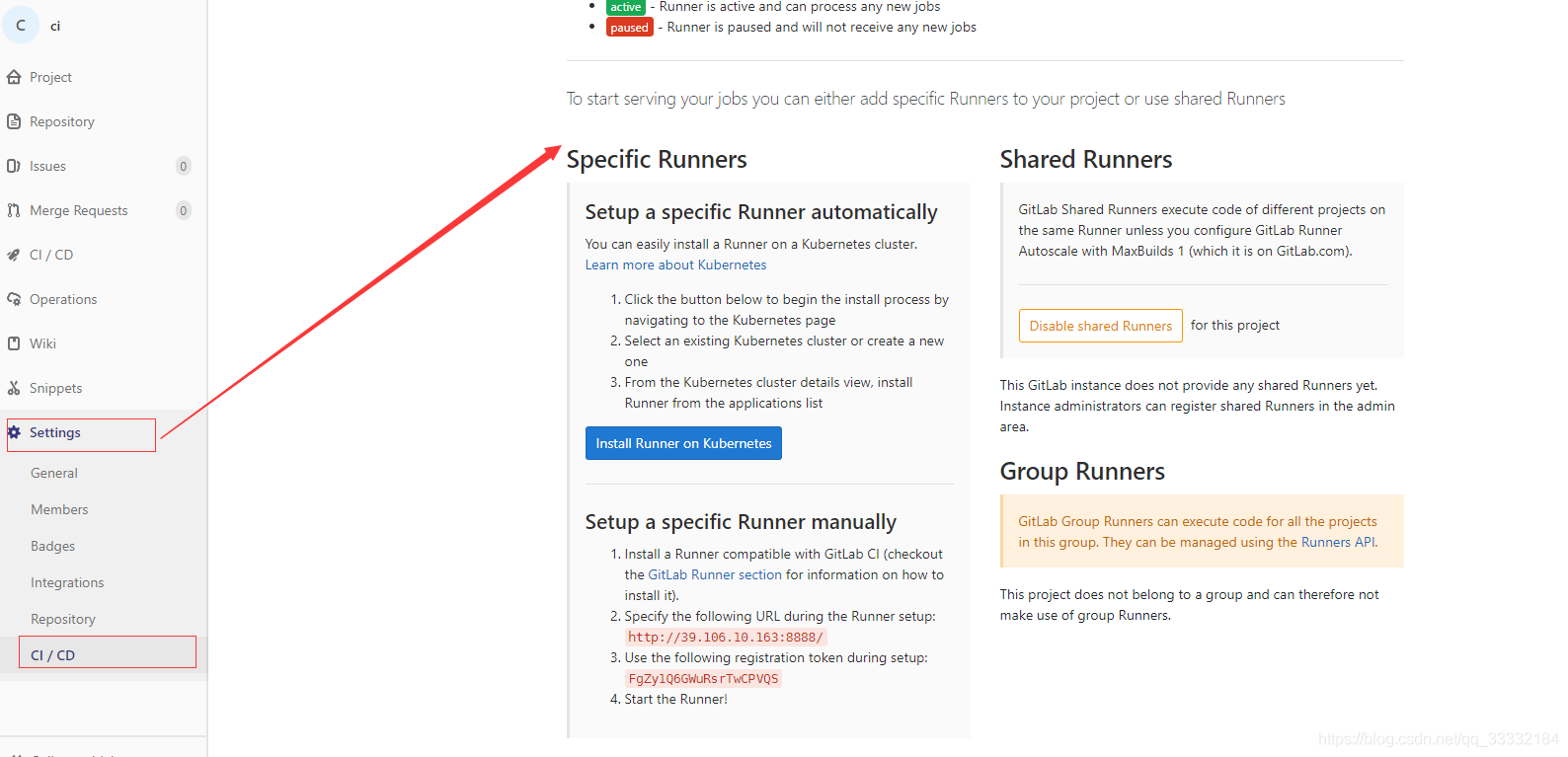Go to Issues page
Image resolution: width=1568 pixels, height=757 pixels.
(x=47, y=166)
